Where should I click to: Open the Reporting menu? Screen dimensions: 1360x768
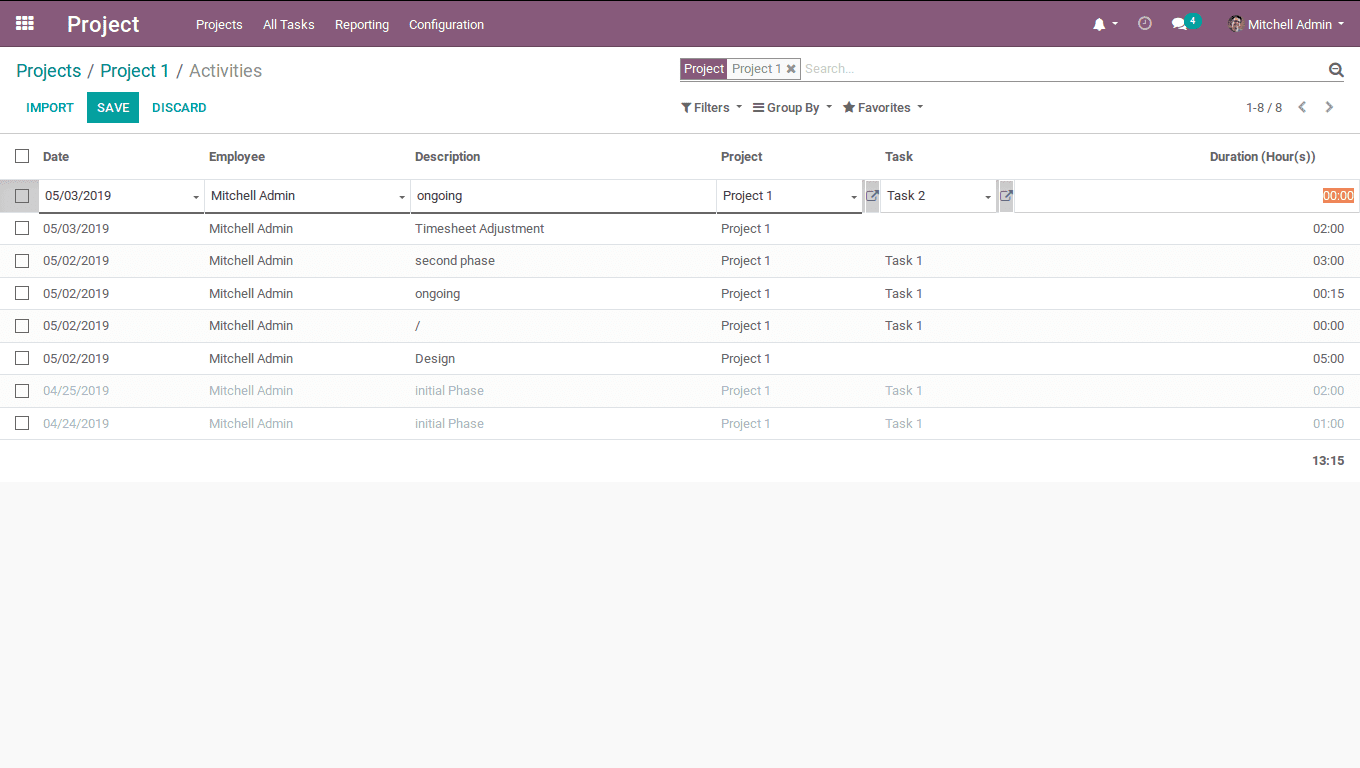pyautogui.click(x=362, y=24)
